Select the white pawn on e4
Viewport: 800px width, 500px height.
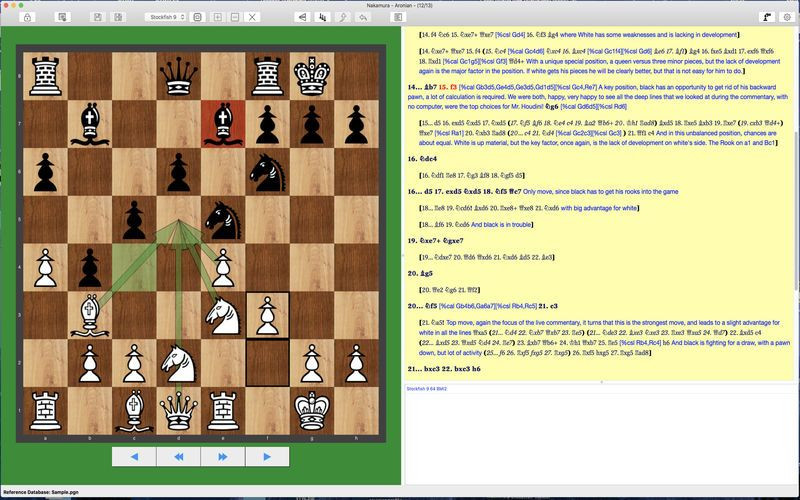coord(223,267)
